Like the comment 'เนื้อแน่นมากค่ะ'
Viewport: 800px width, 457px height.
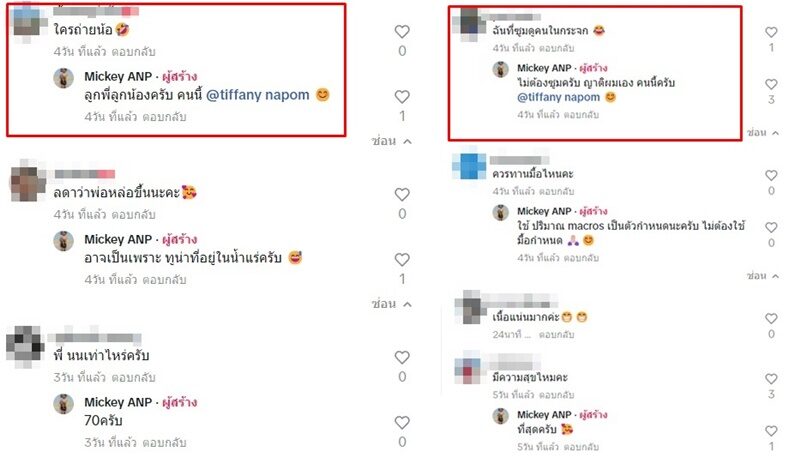point(771,319)
